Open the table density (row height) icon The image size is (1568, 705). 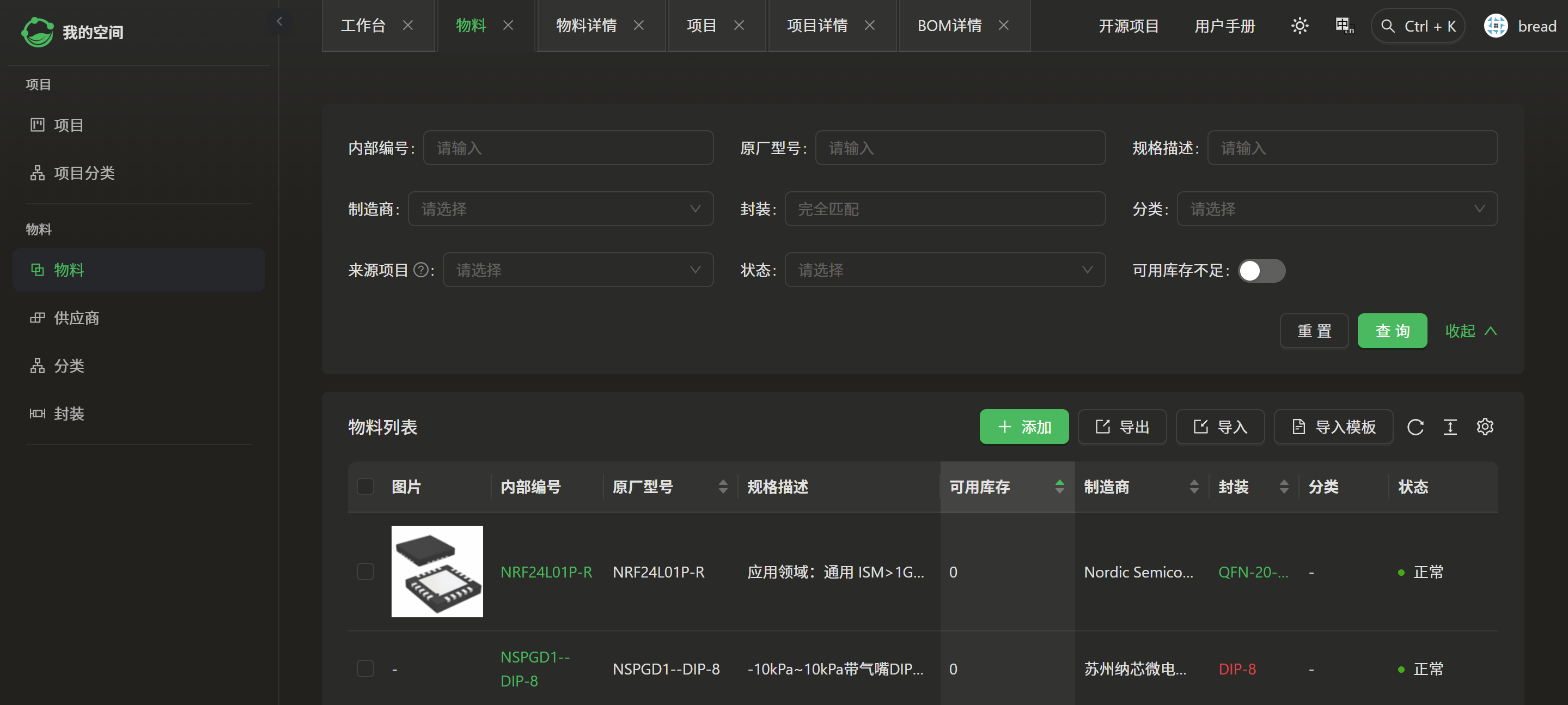pos(1450,427)
